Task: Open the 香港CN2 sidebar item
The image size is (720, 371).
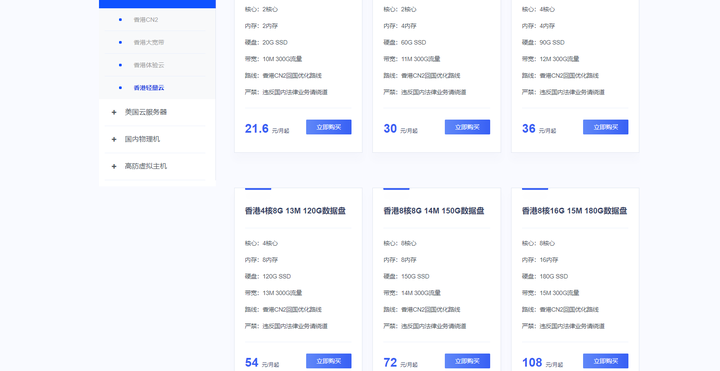Action: coord(146,20)
